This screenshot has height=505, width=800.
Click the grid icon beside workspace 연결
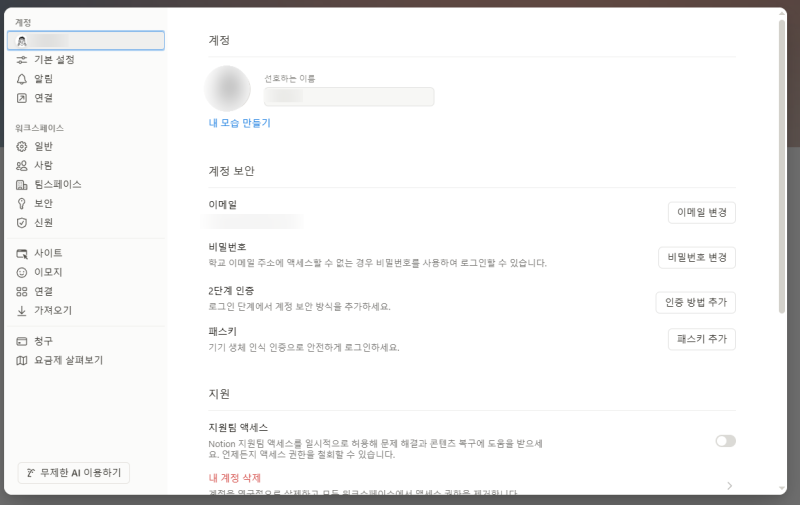(21, 291)
